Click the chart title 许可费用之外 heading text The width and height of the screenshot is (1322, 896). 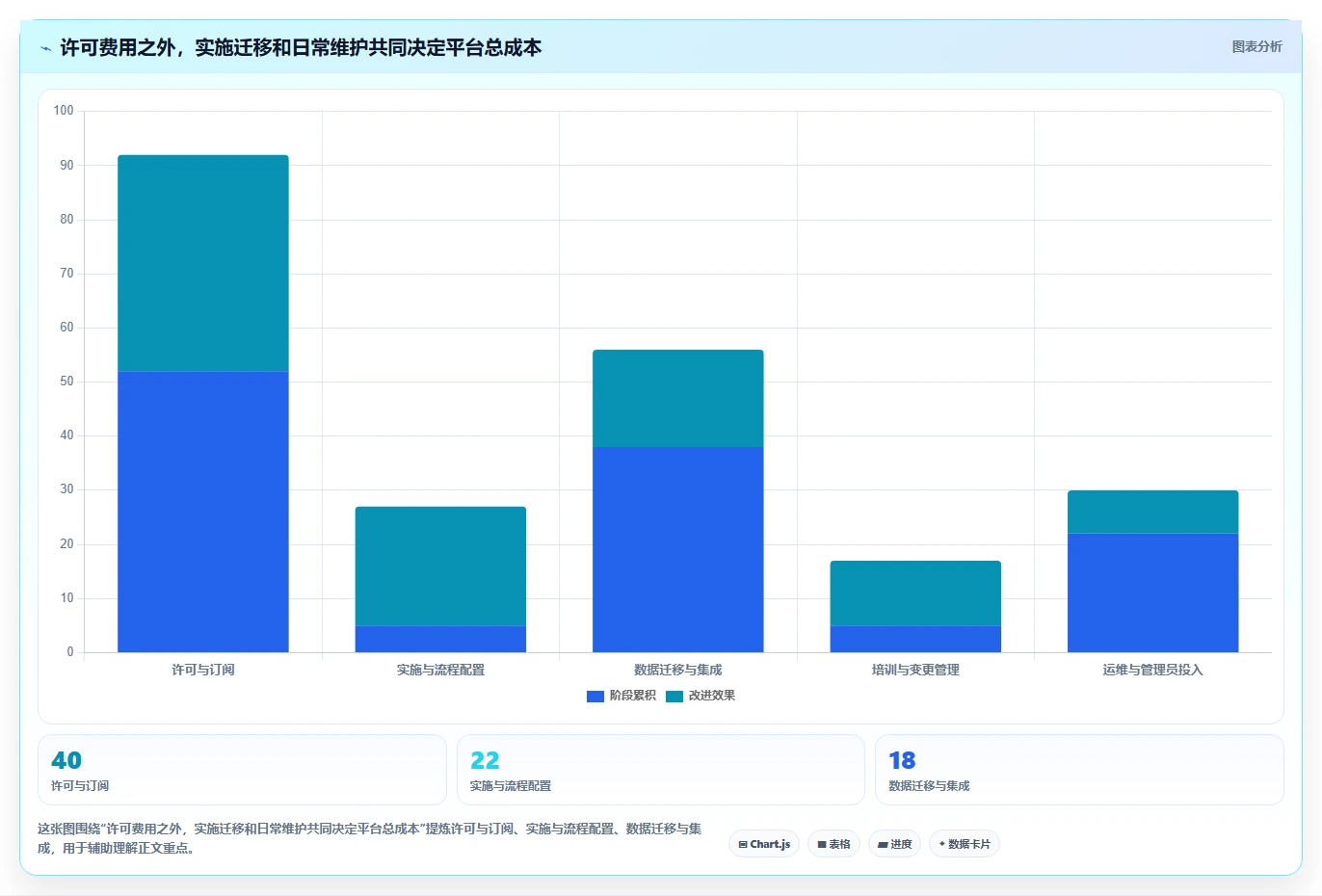coord(301,47)
